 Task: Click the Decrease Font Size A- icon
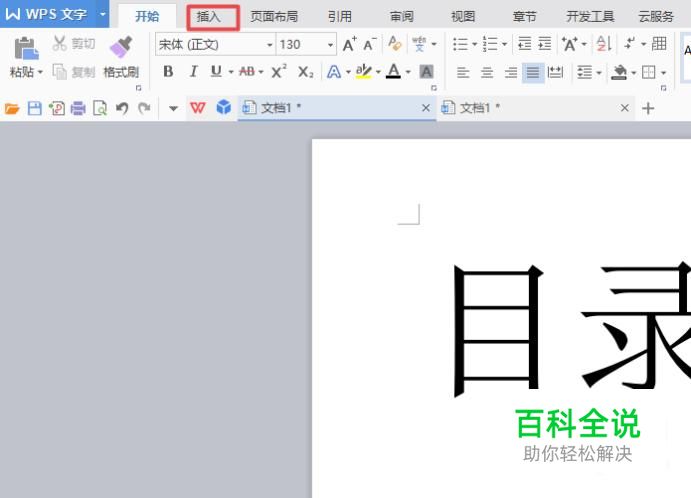coord(369,45)
